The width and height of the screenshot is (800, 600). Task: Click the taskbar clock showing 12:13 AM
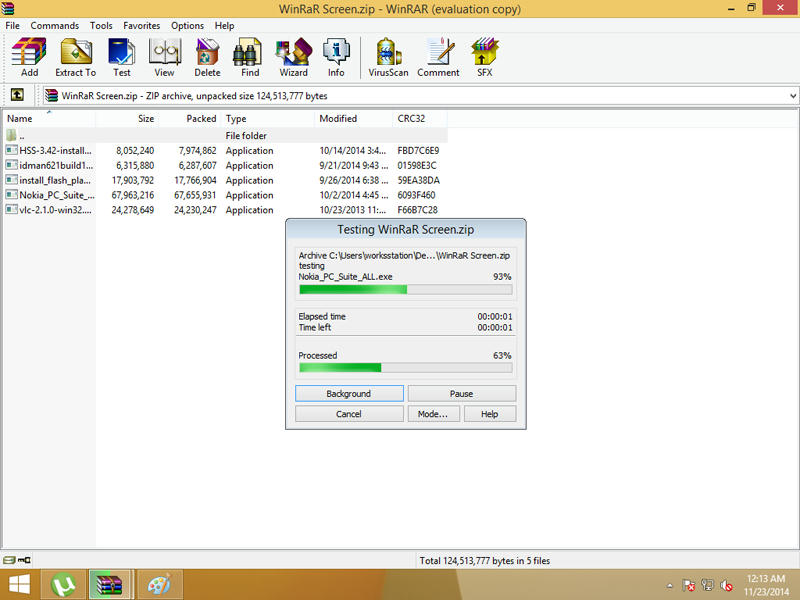click(x=766, y=585)
